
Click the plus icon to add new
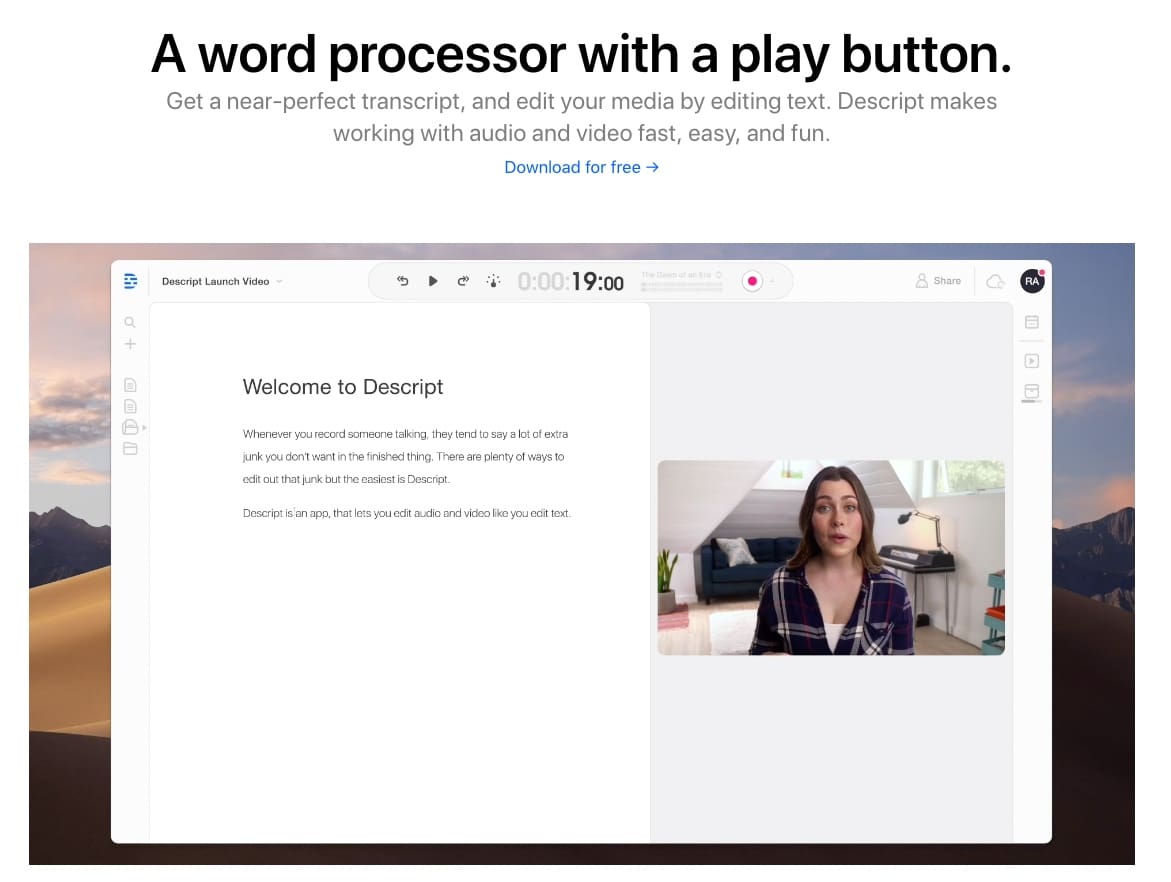tap(130, 344)
